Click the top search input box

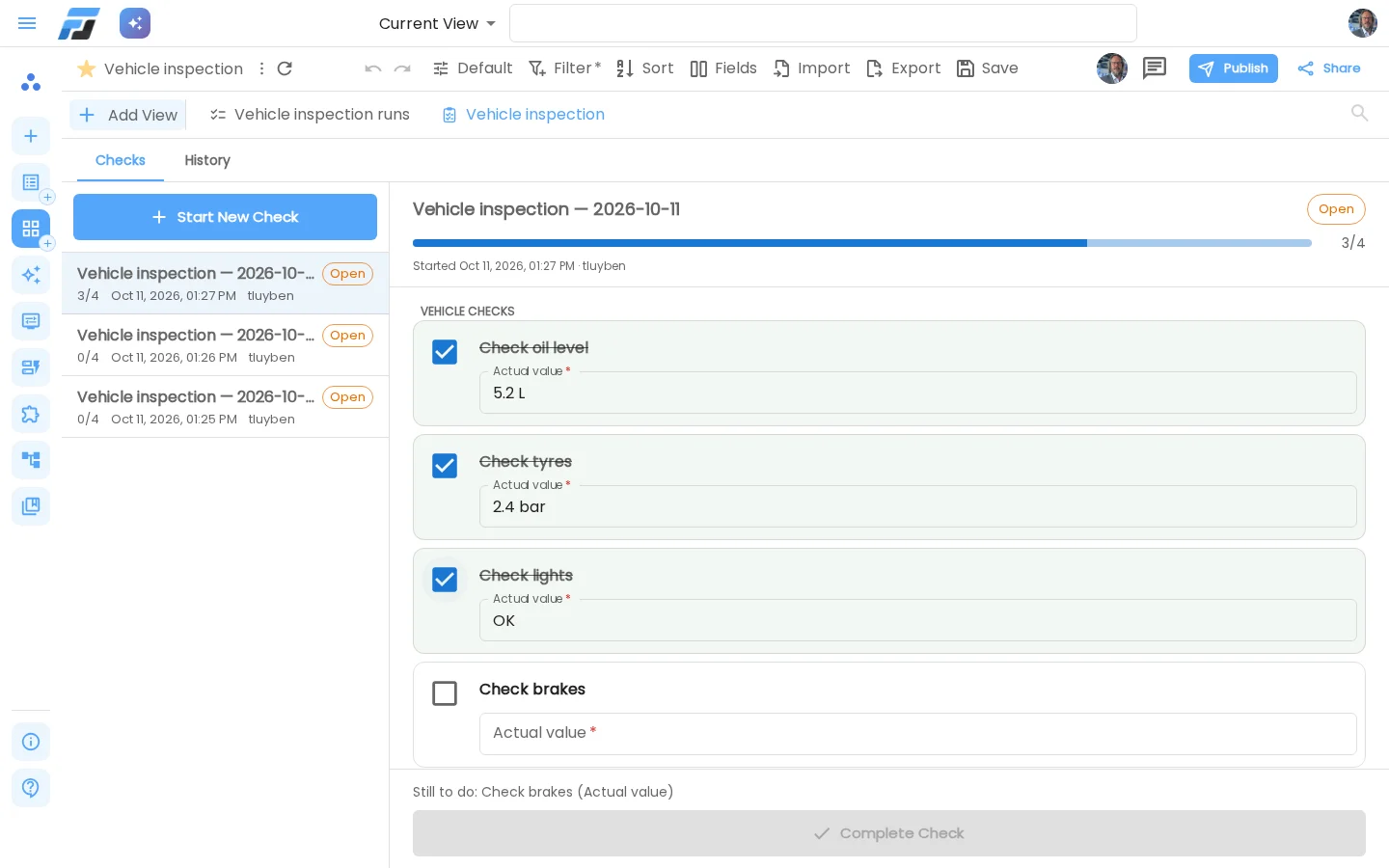click(823, 23)
